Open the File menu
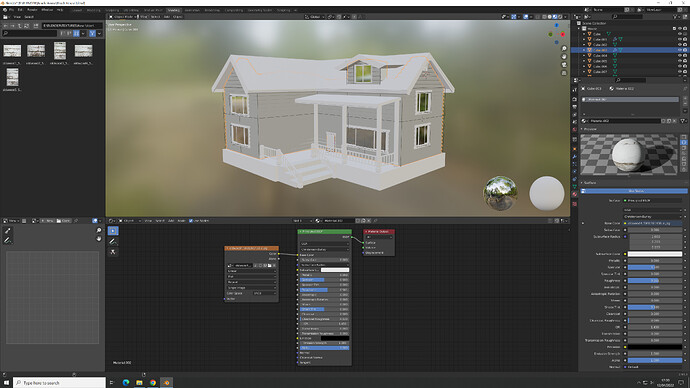Image resolution: width=690 pixels, height=388 pixels. pyautogui.click(x=11, y=10)
